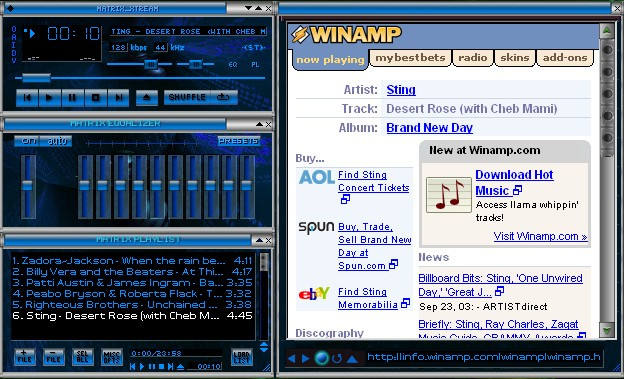Open the Load List menu in playlist
Viewport: 624px width, 379px height.
coord(242,357)
